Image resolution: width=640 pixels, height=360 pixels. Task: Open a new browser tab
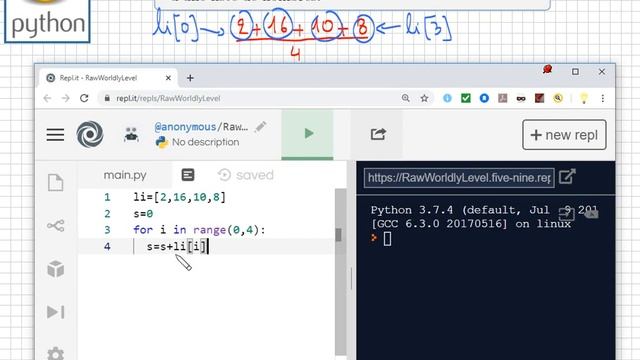[190, 78]
